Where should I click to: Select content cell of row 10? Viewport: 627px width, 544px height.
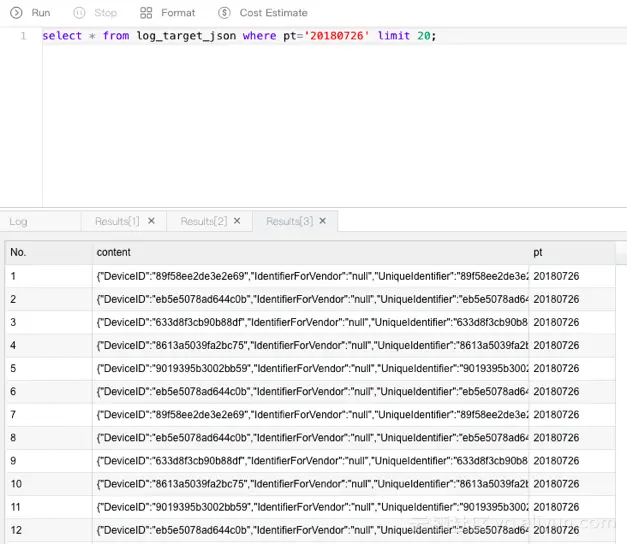coord(310,484)
